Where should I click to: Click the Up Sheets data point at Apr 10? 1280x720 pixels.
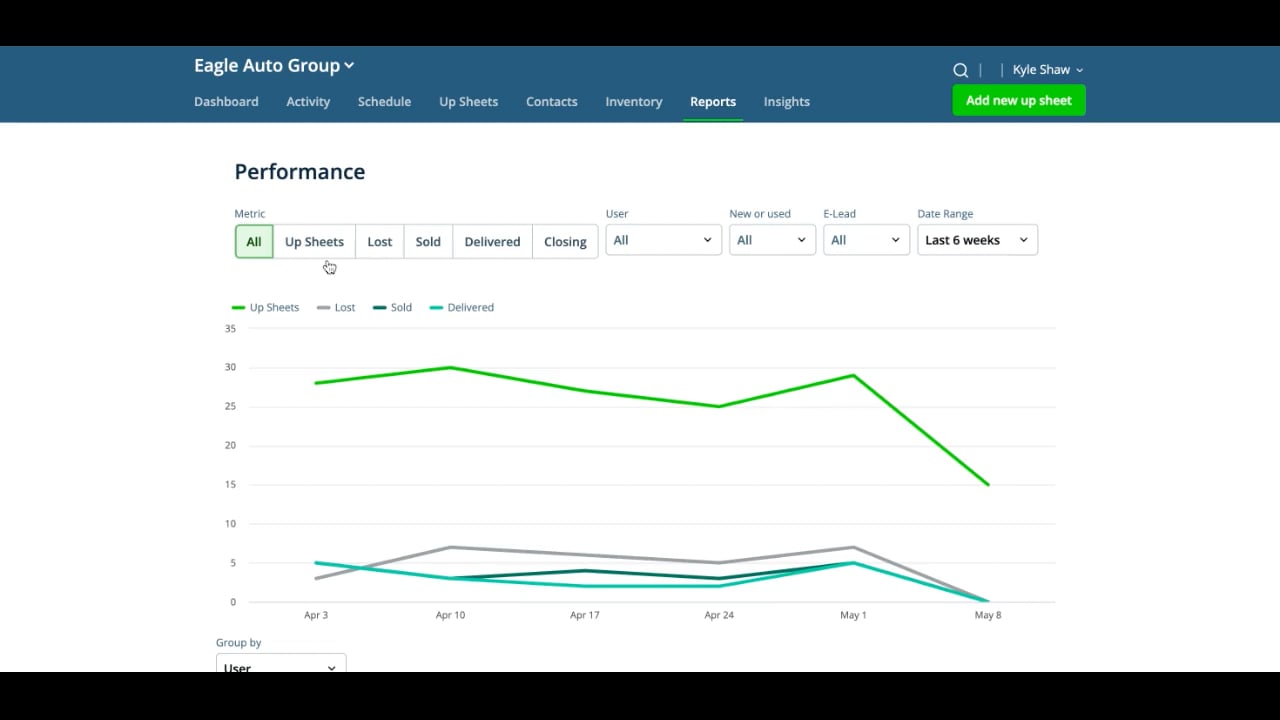click(450, 367)
